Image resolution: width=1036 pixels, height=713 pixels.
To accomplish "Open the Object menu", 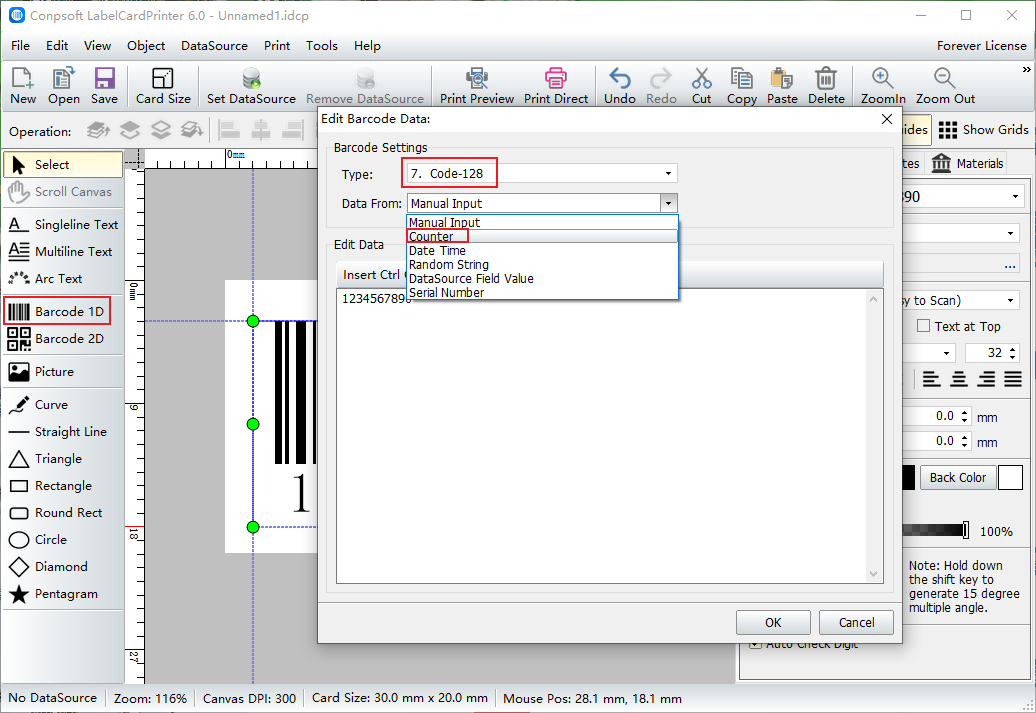I will coord(146,46).
